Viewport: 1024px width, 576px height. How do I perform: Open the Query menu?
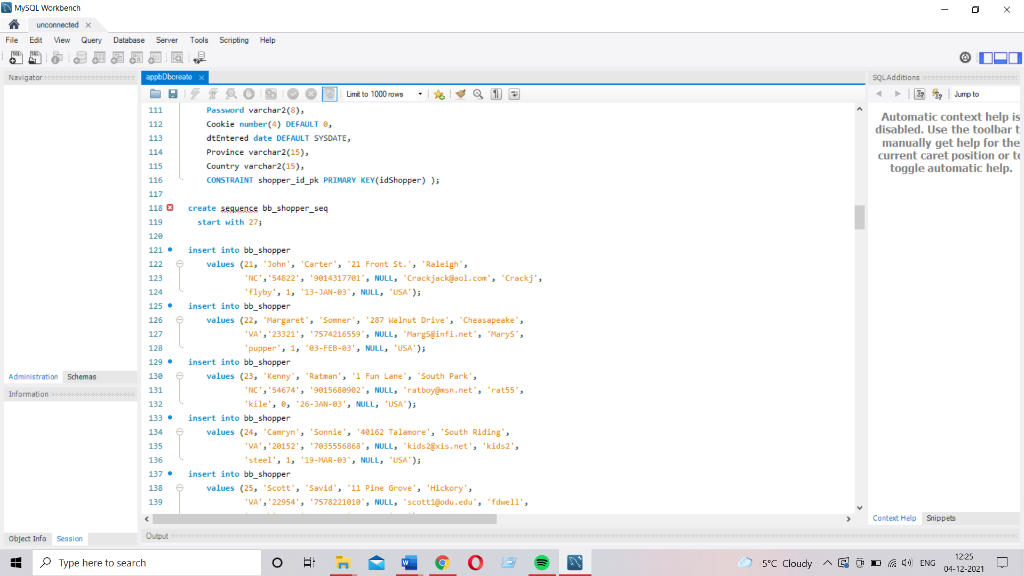[91, 40]
